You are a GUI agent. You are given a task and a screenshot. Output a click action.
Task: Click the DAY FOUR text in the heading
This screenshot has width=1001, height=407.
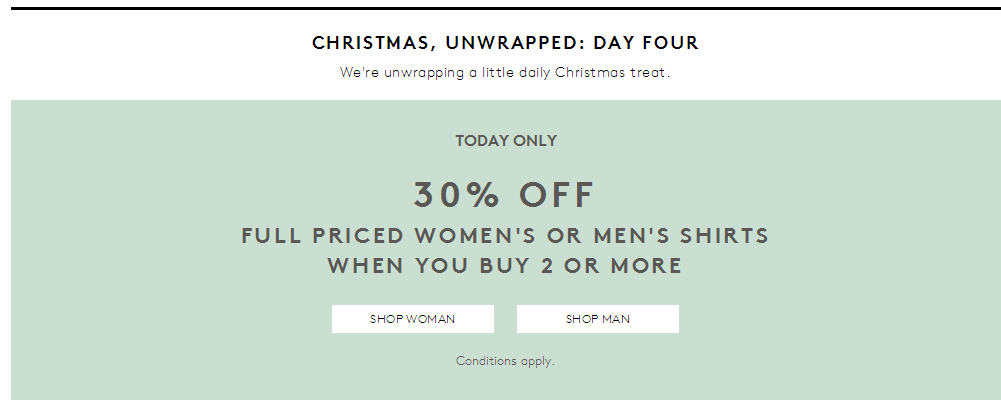[646, 43]
